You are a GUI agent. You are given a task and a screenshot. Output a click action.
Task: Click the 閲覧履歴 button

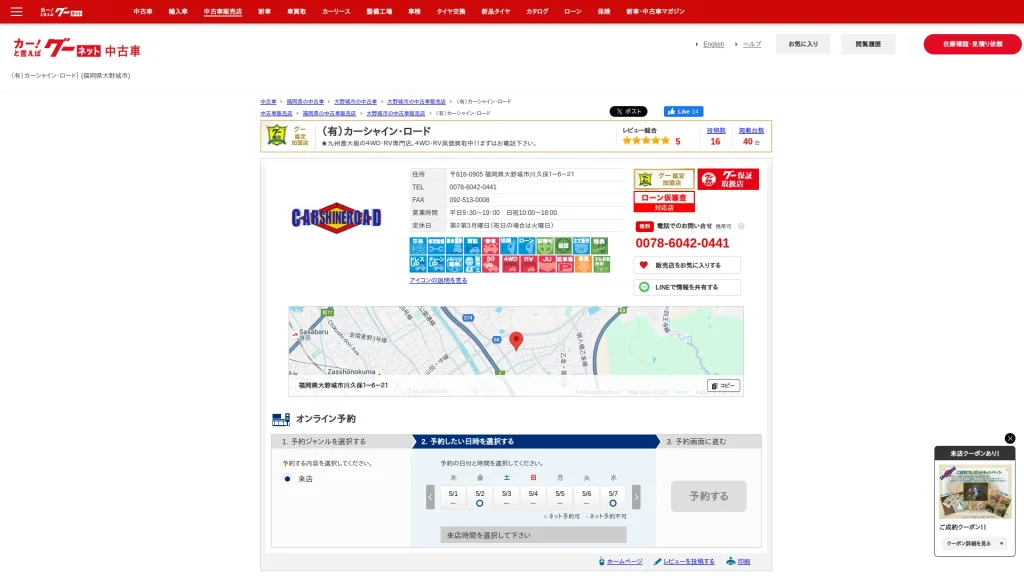click(868, 44)
